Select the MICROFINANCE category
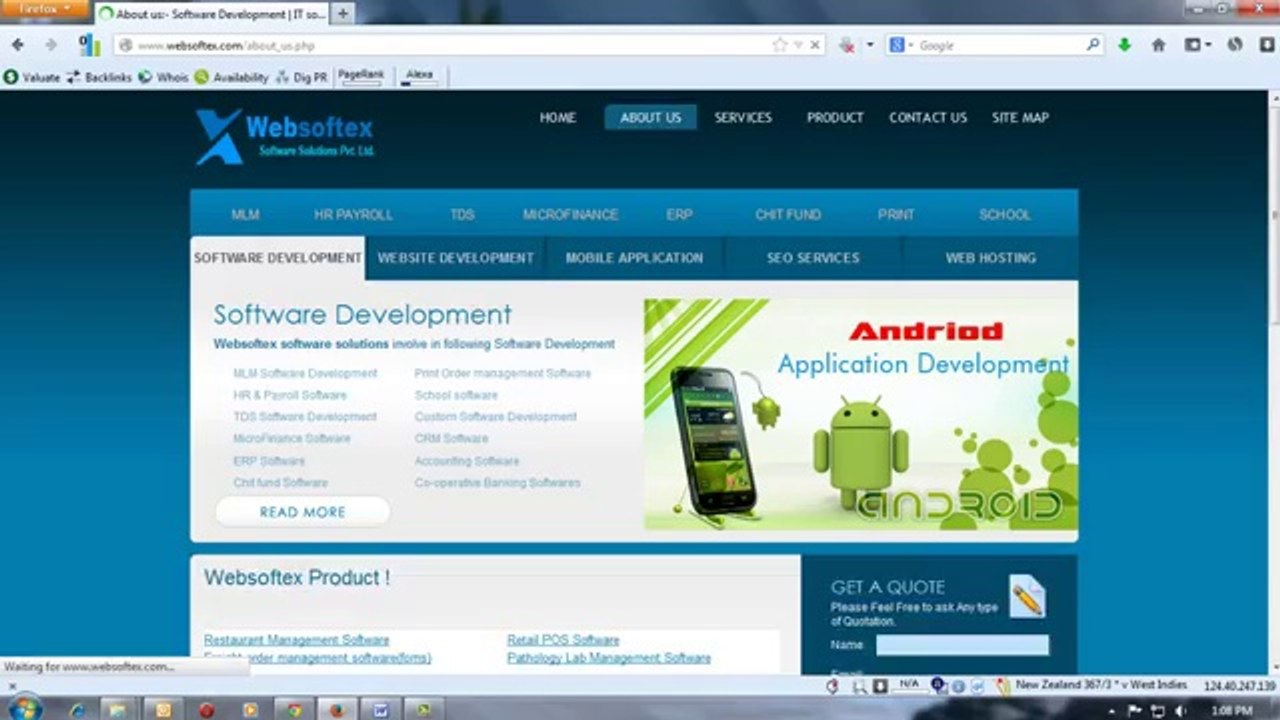 [x=570, y=214]
